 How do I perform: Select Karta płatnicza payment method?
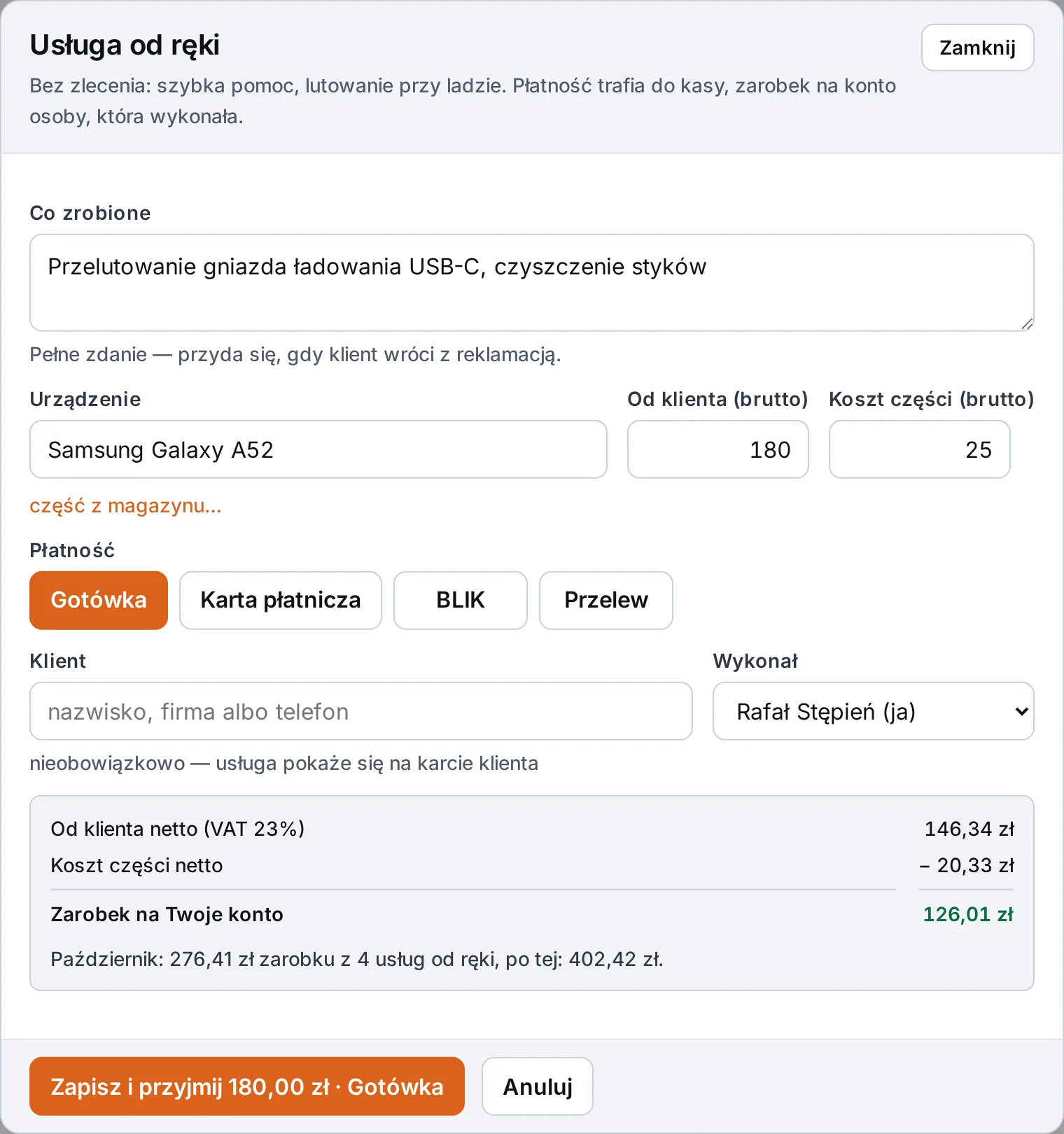tap(281, 601)
